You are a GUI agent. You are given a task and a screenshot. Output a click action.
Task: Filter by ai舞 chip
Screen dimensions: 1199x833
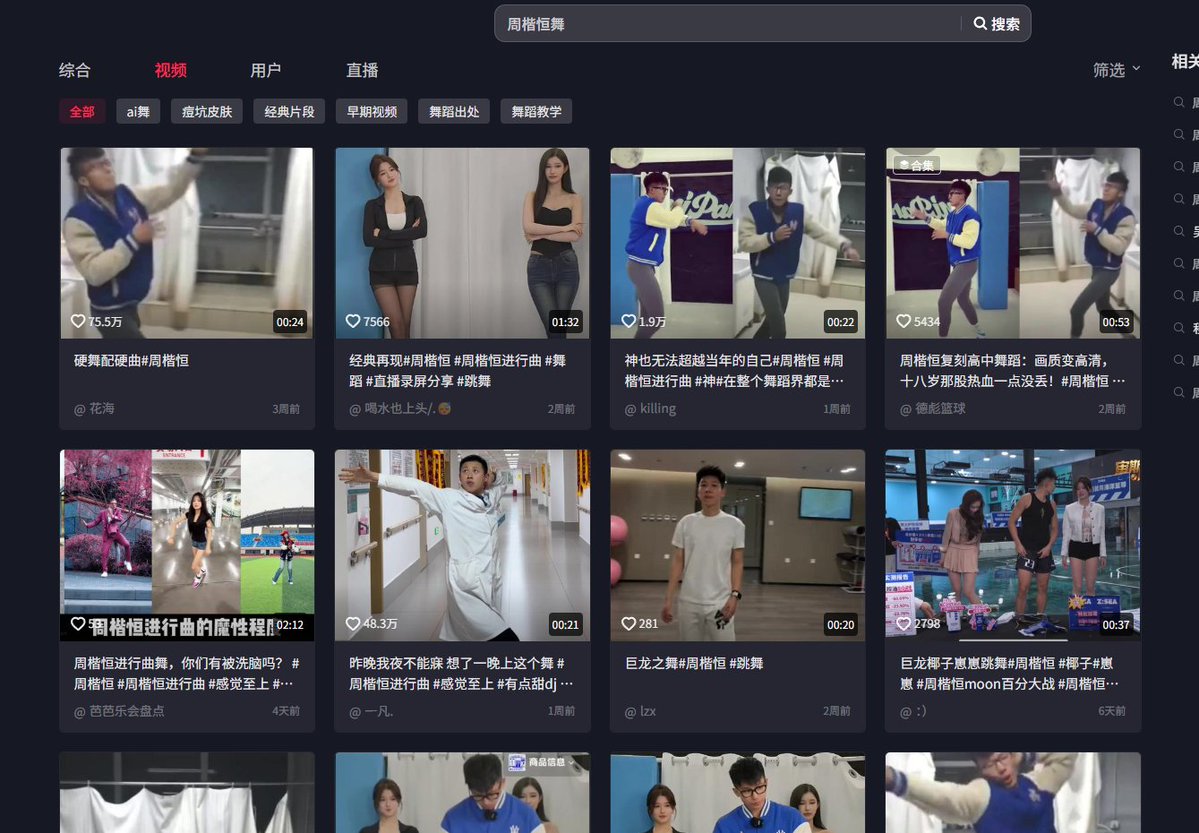click(138, 112)
